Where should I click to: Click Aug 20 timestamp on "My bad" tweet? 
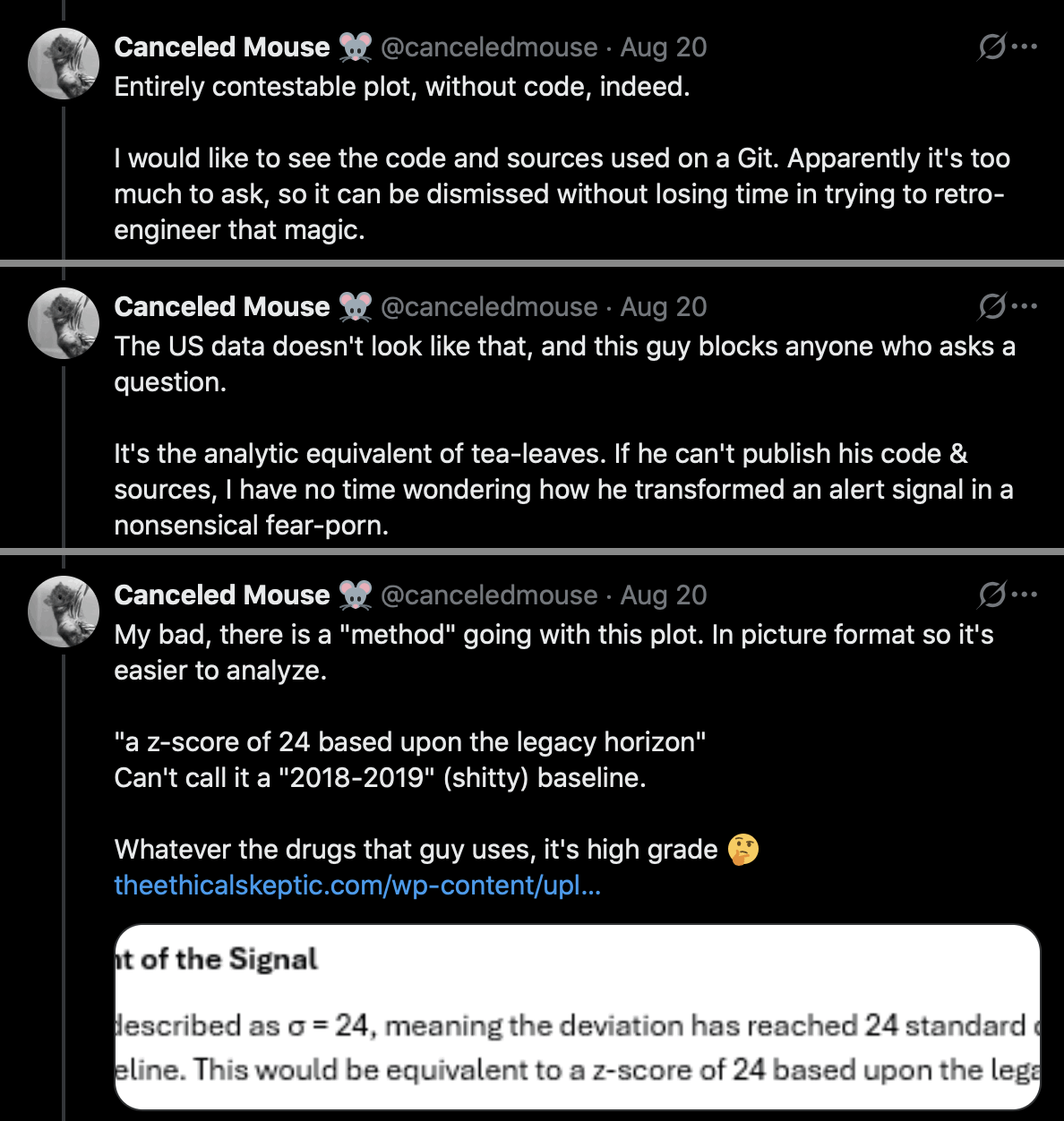click(x=664, y=595)
